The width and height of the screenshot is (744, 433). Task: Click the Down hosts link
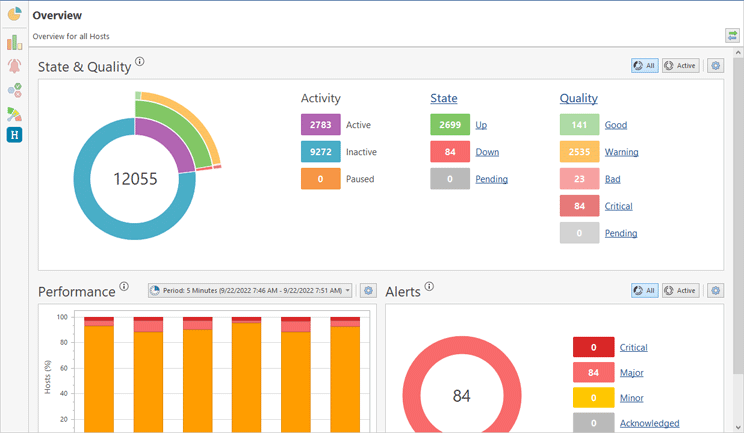click(487, 152)
